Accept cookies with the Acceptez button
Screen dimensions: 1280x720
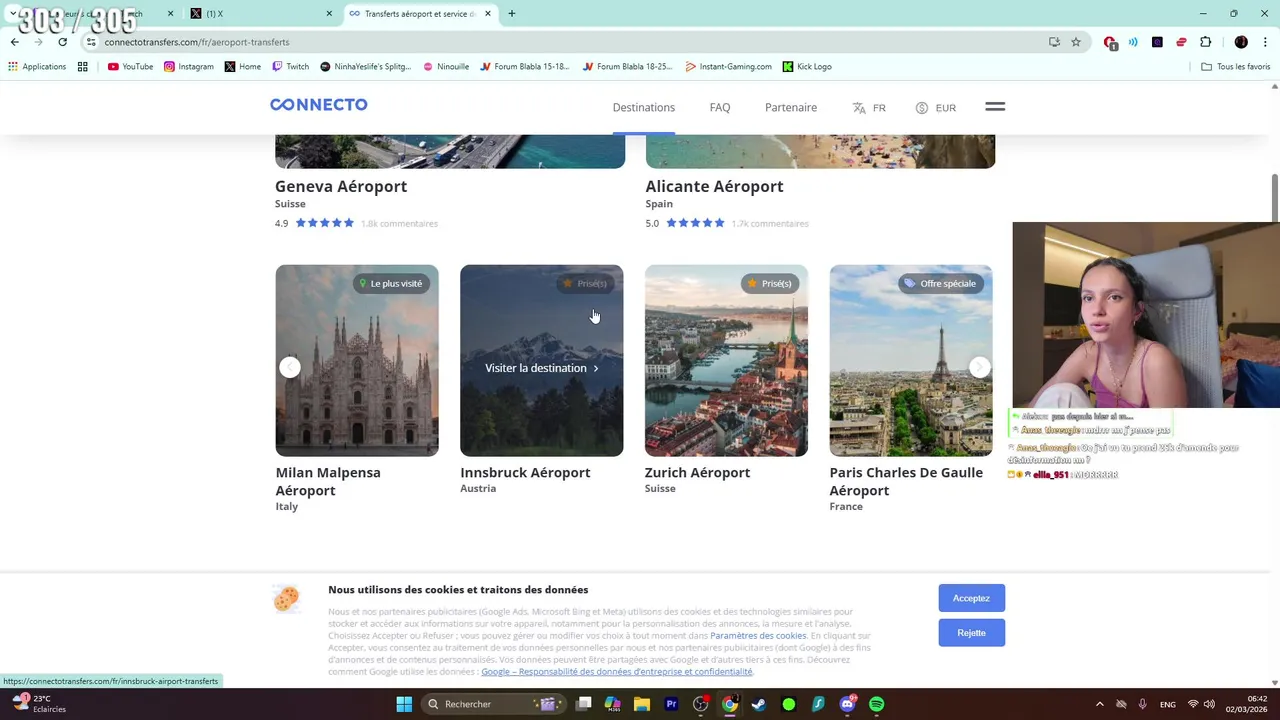971,598
